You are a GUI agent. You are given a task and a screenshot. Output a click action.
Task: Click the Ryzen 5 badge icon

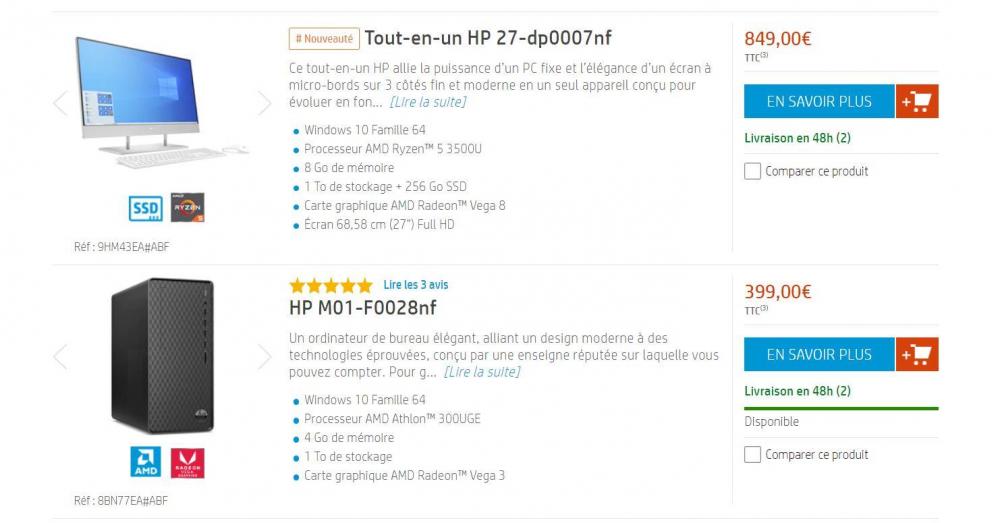click(x=187, y=208)
